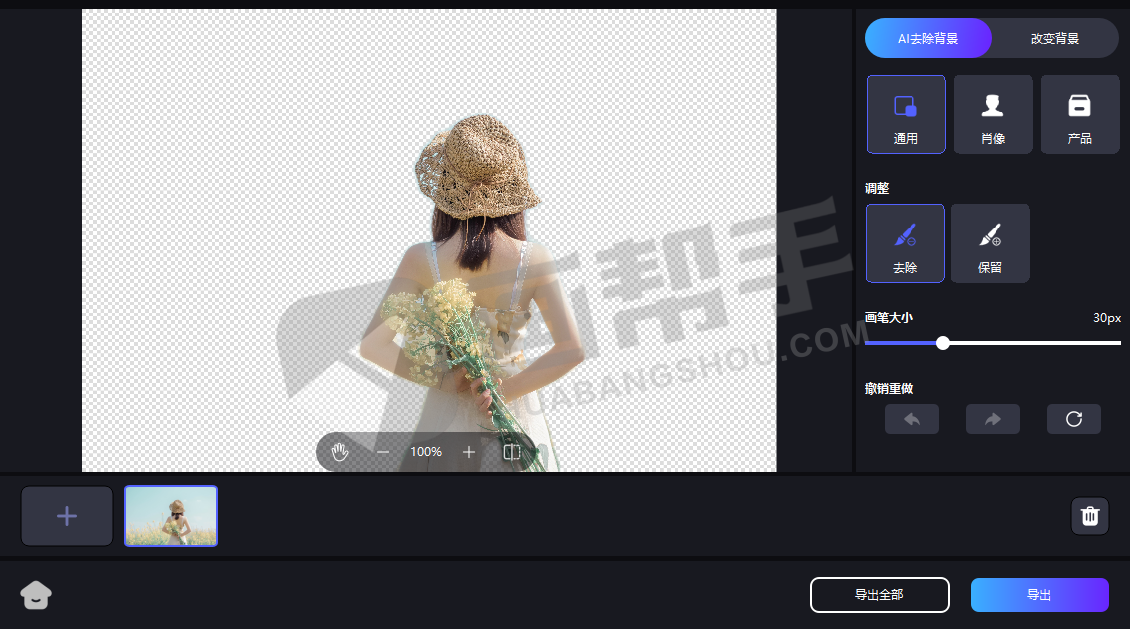Zoom out with the minus button
Image resolution: width=1130 pixels, height=629 pixels.
383,452
